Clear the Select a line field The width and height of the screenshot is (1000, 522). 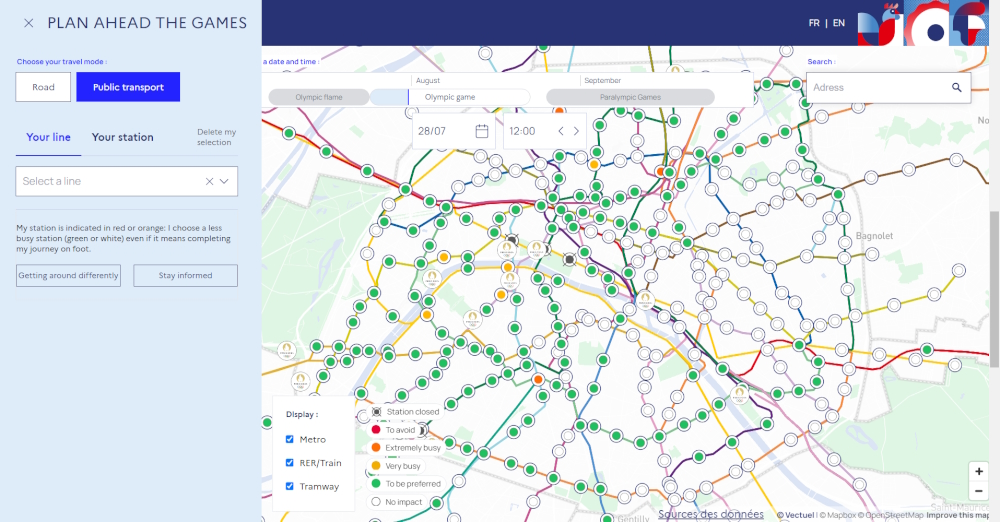[x=209, y=181]
